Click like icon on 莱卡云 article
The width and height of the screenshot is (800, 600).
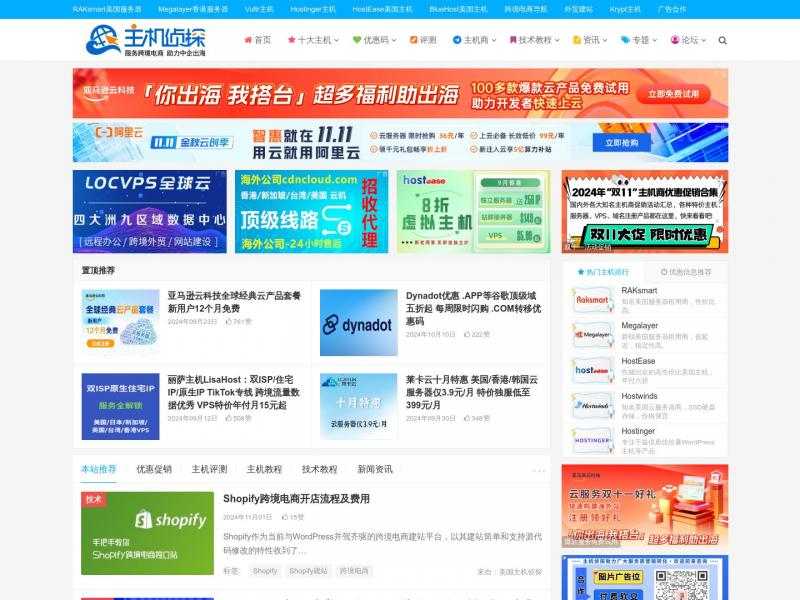(467, 418)
